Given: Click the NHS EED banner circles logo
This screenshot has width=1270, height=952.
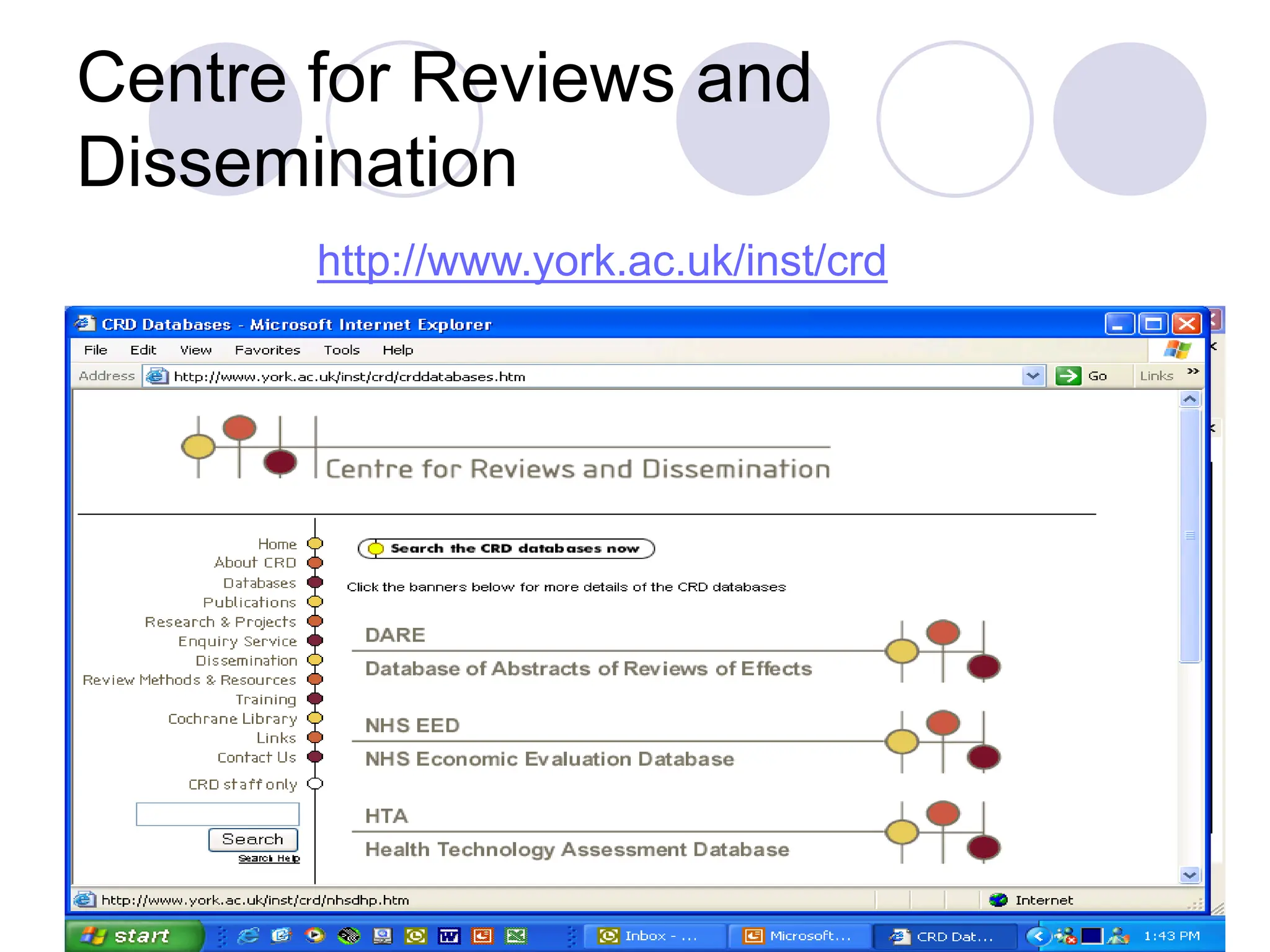Looking at the screenshot, I should click(x=943, y=741).
